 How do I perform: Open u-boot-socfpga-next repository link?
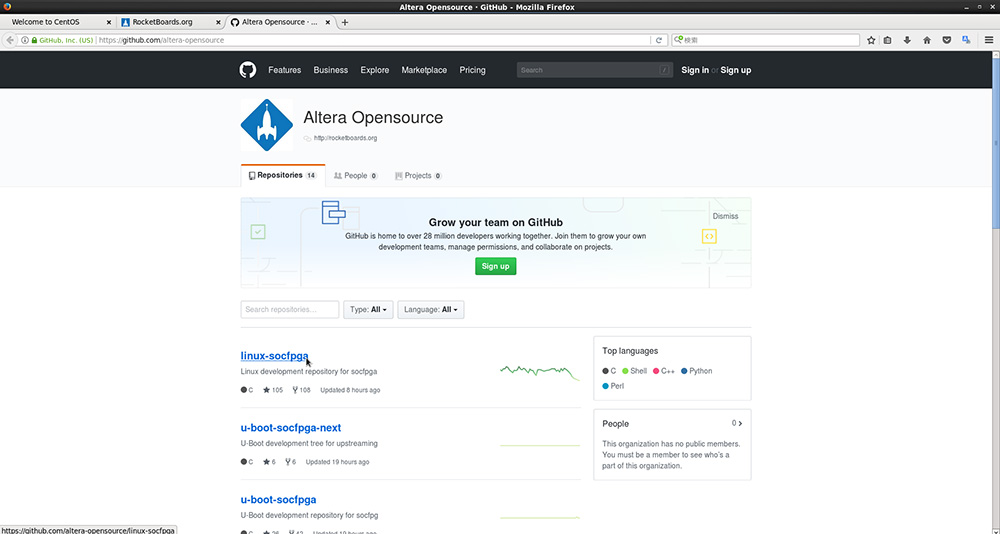tap(291, 428)
